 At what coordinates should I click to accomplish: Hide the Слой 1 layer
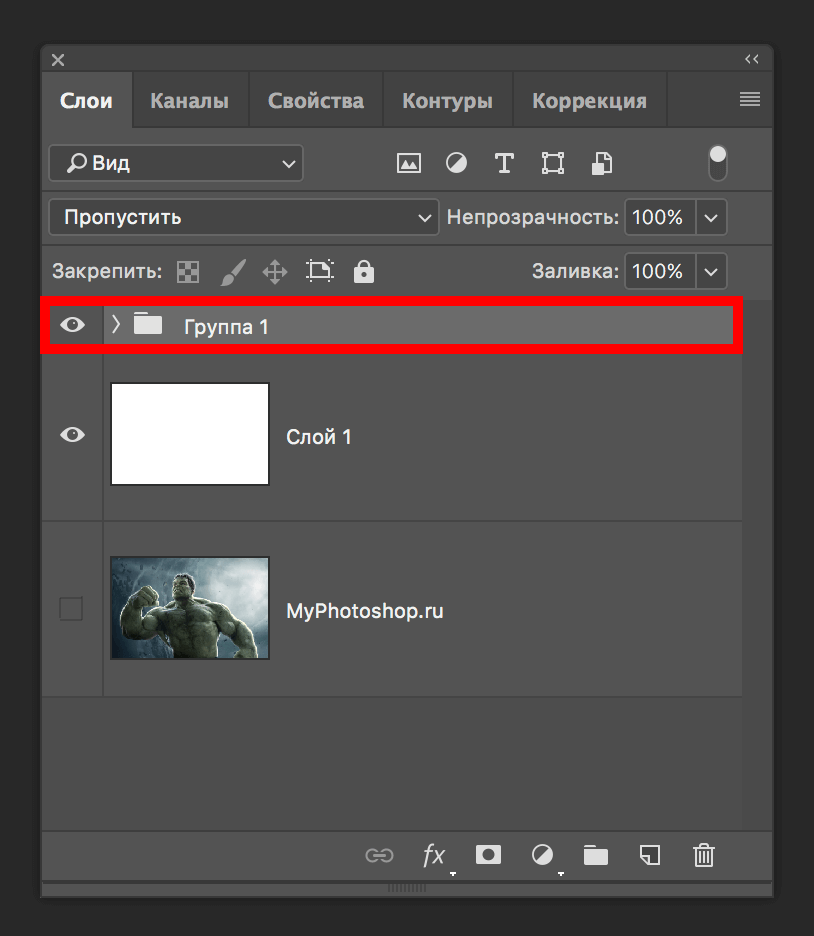pos(72,435)
